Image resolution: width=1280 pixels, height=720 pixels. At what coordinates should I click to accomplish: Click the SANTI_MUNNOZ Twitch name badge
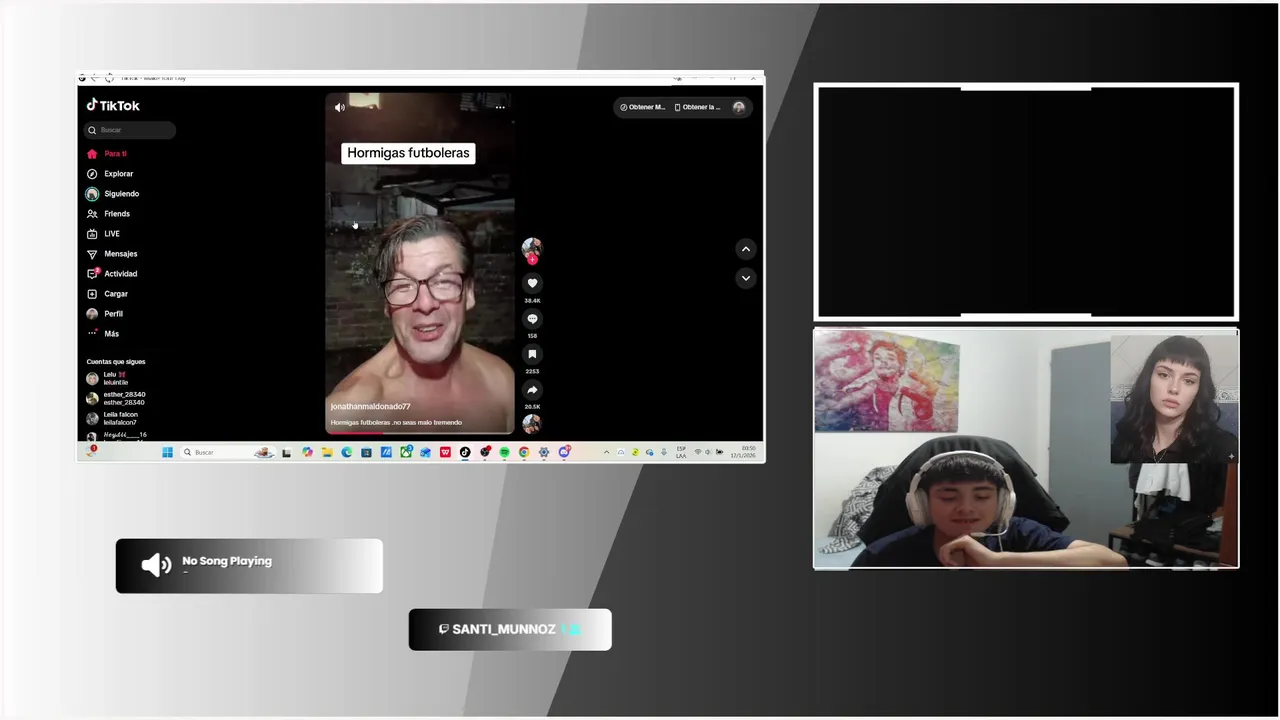click(510, 630)
